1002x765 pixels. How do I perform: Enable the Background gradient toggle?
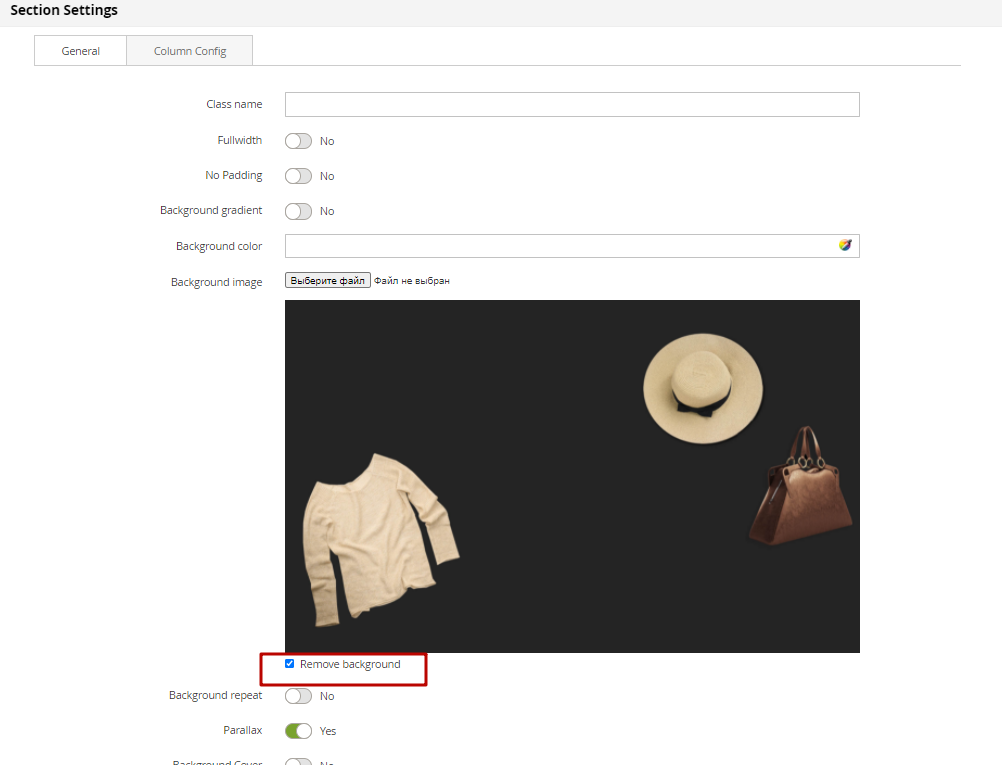(298, 211)
